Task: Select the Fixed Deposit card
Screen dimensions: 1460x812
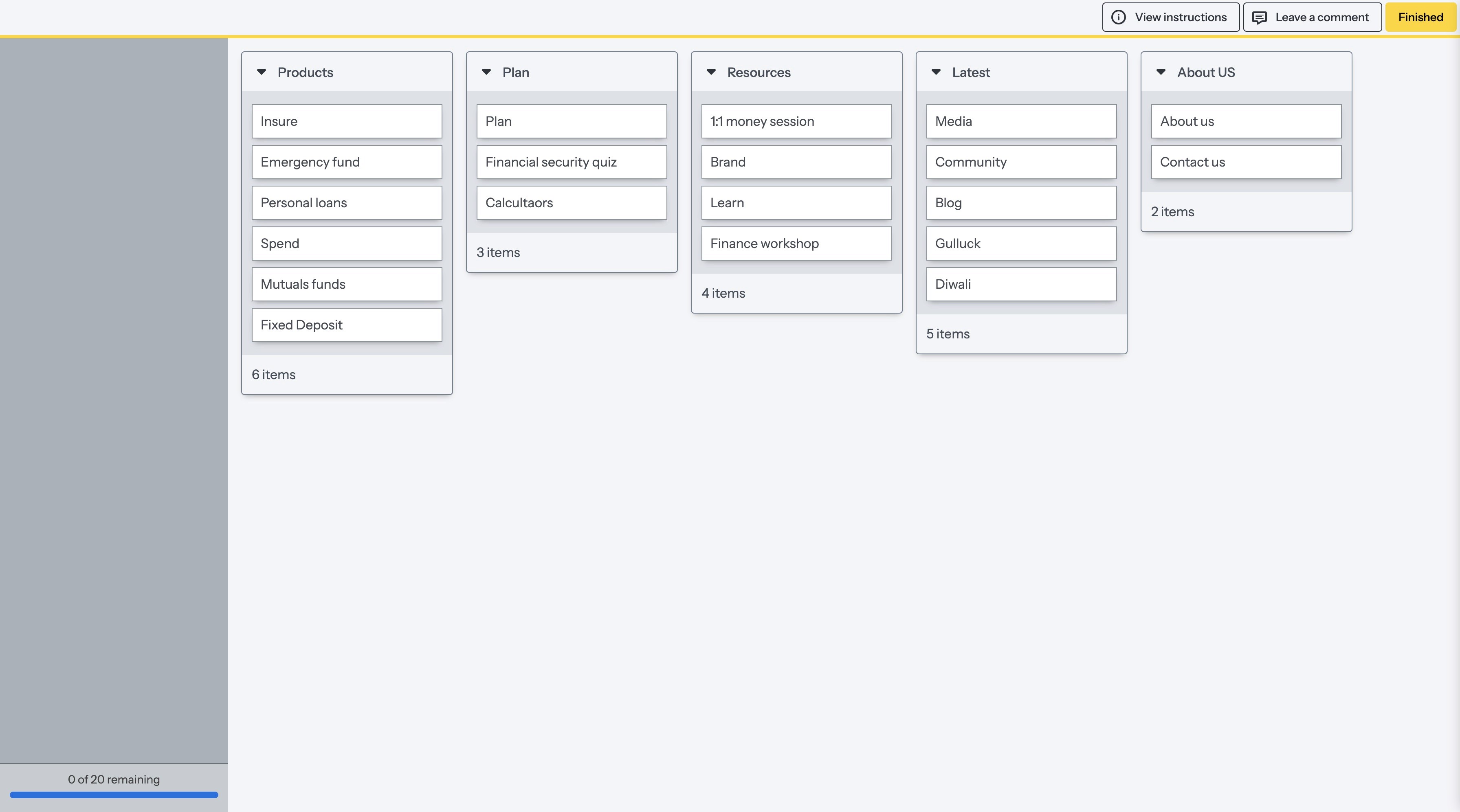Action: pos(346,325)
